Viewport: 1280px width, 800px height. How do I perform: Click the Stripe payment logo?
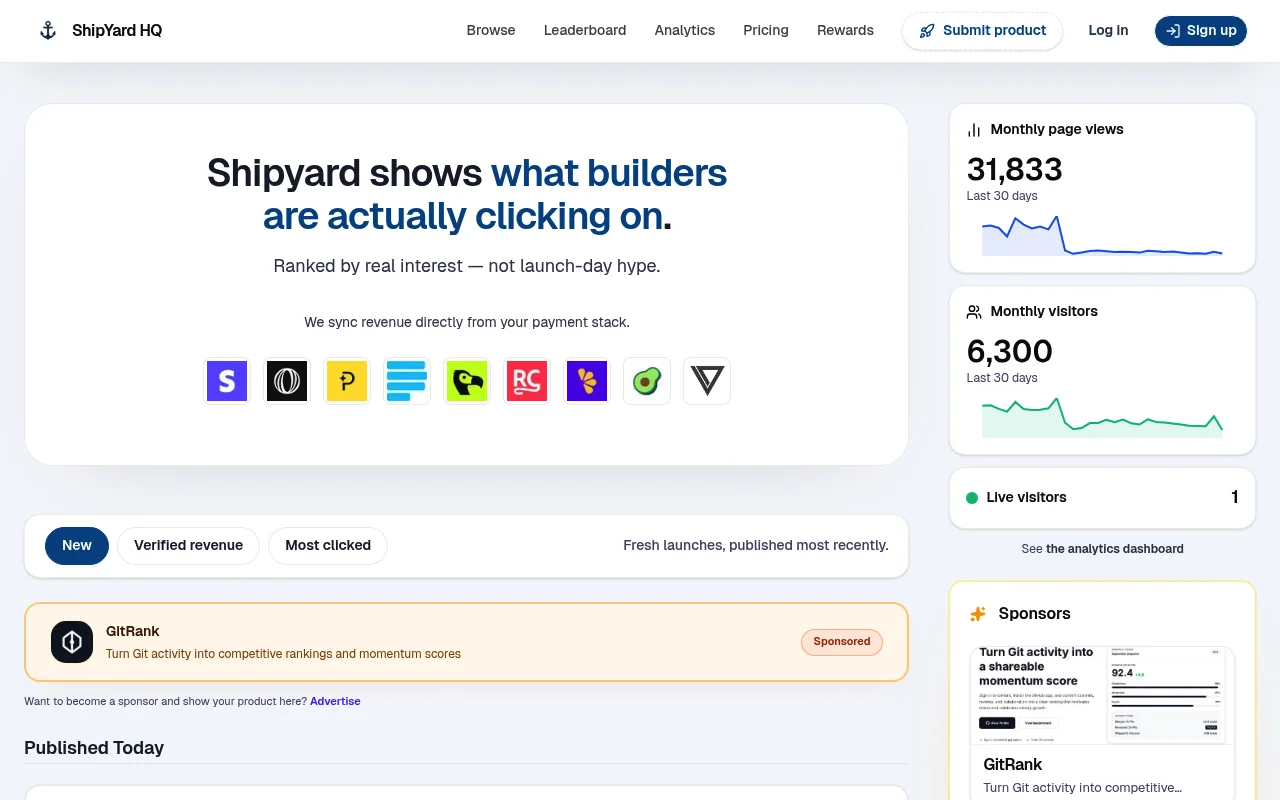tap(227, 381)
